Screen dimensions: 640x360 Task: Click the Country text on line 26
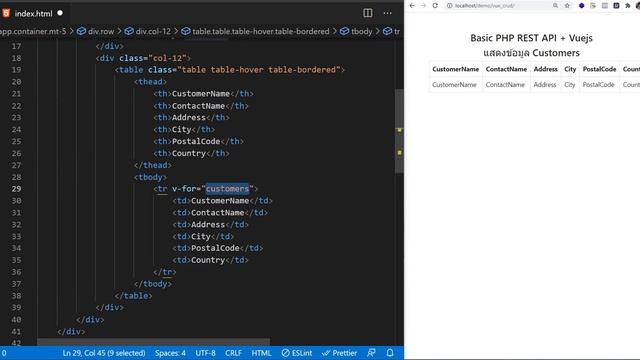tap(189, 153)
